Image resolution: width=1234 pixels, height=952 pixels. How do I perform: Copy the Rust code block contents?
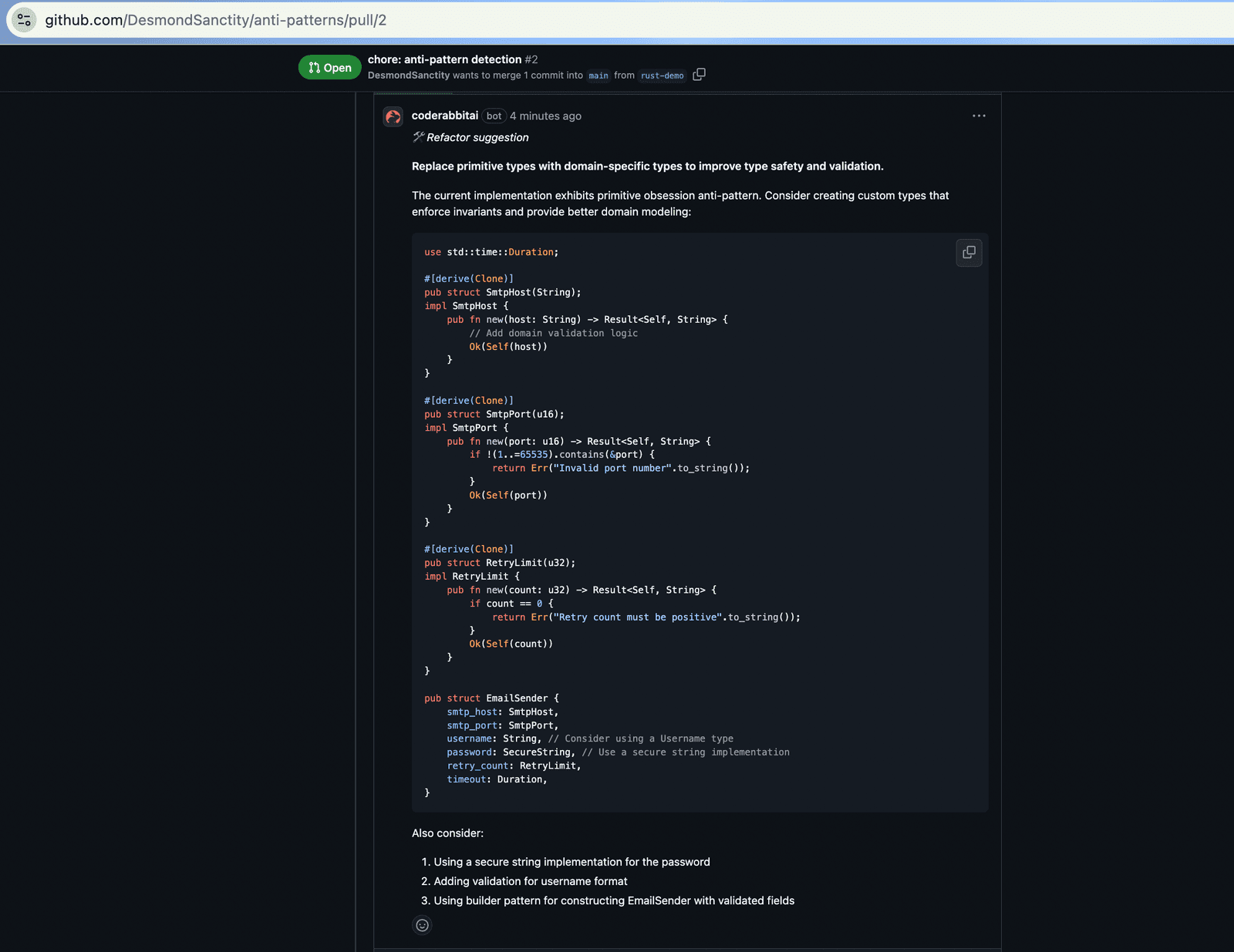tap(969, 253)
